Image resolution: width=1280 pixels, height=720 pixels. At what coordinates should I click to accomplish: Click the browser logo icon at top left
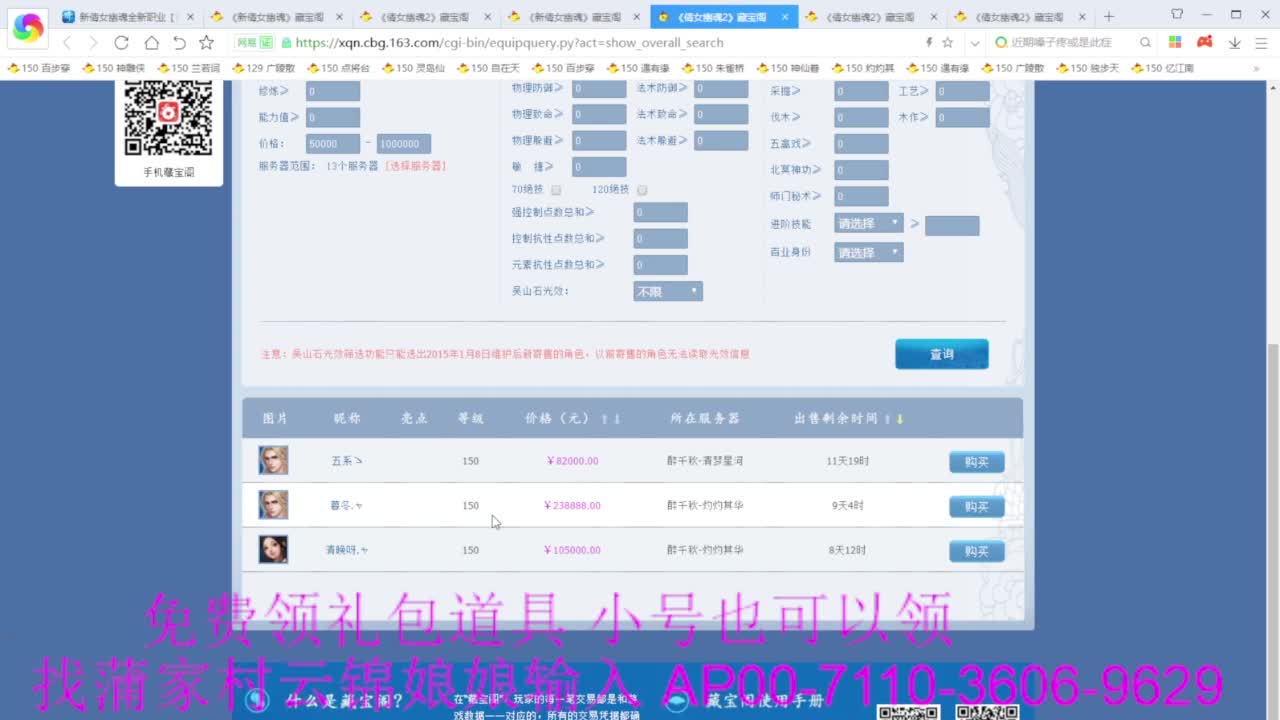coord(27,27)
